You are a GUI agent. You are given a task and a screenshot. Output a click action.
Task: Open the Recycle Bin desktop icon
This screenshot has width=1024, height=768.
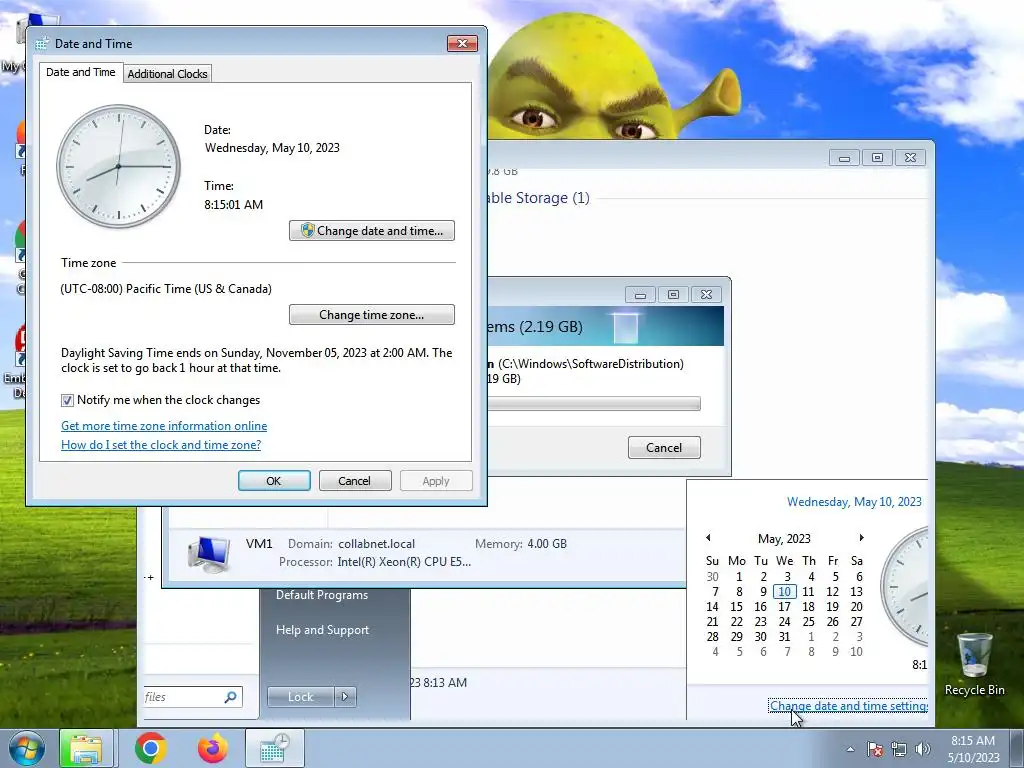pyautogui.click(x=974, y=664)
